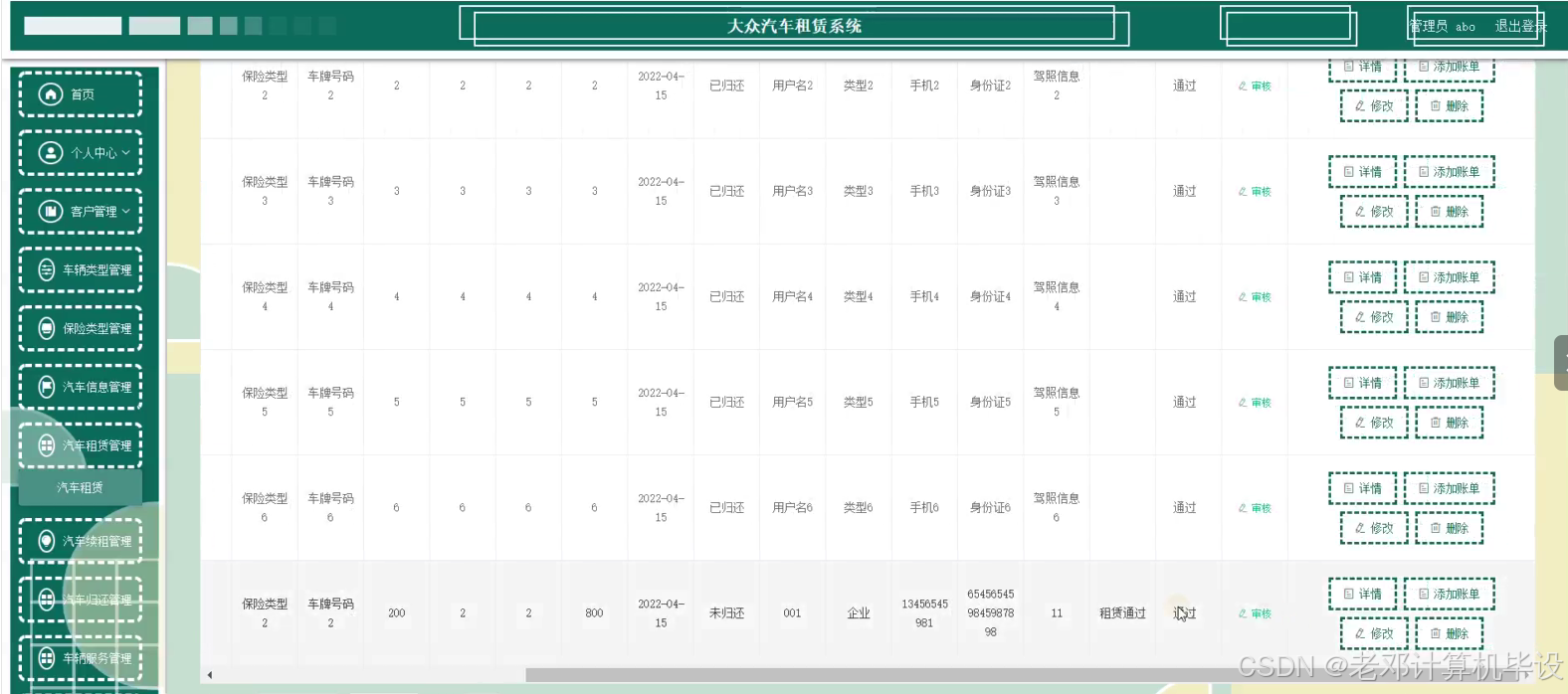
Task: Click the 详情 document icon in 用户名4 row
Action: coord(1349,277)
